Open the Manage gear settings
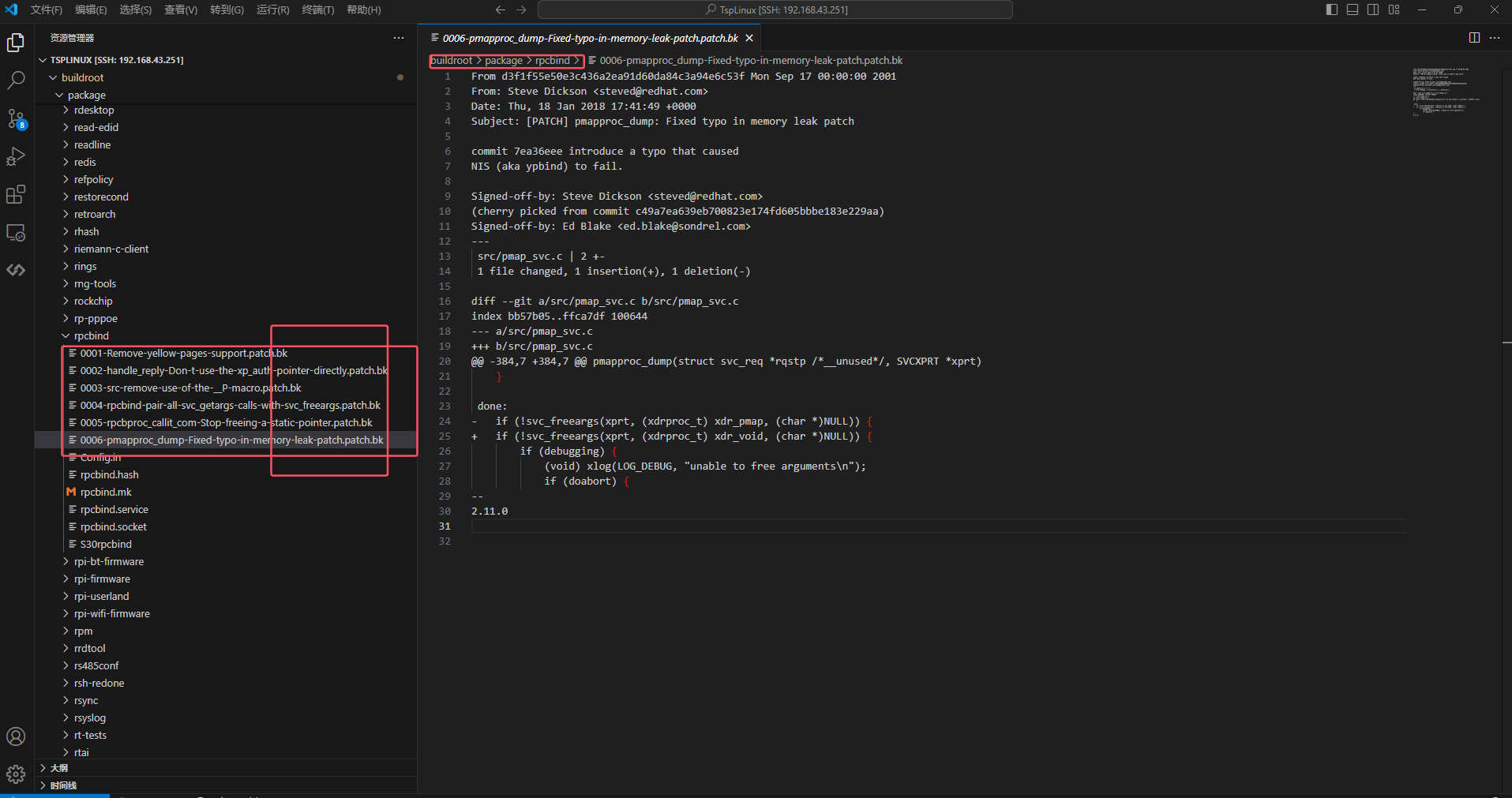Screen dimensions: 1512x798 [x=16, y=774]
